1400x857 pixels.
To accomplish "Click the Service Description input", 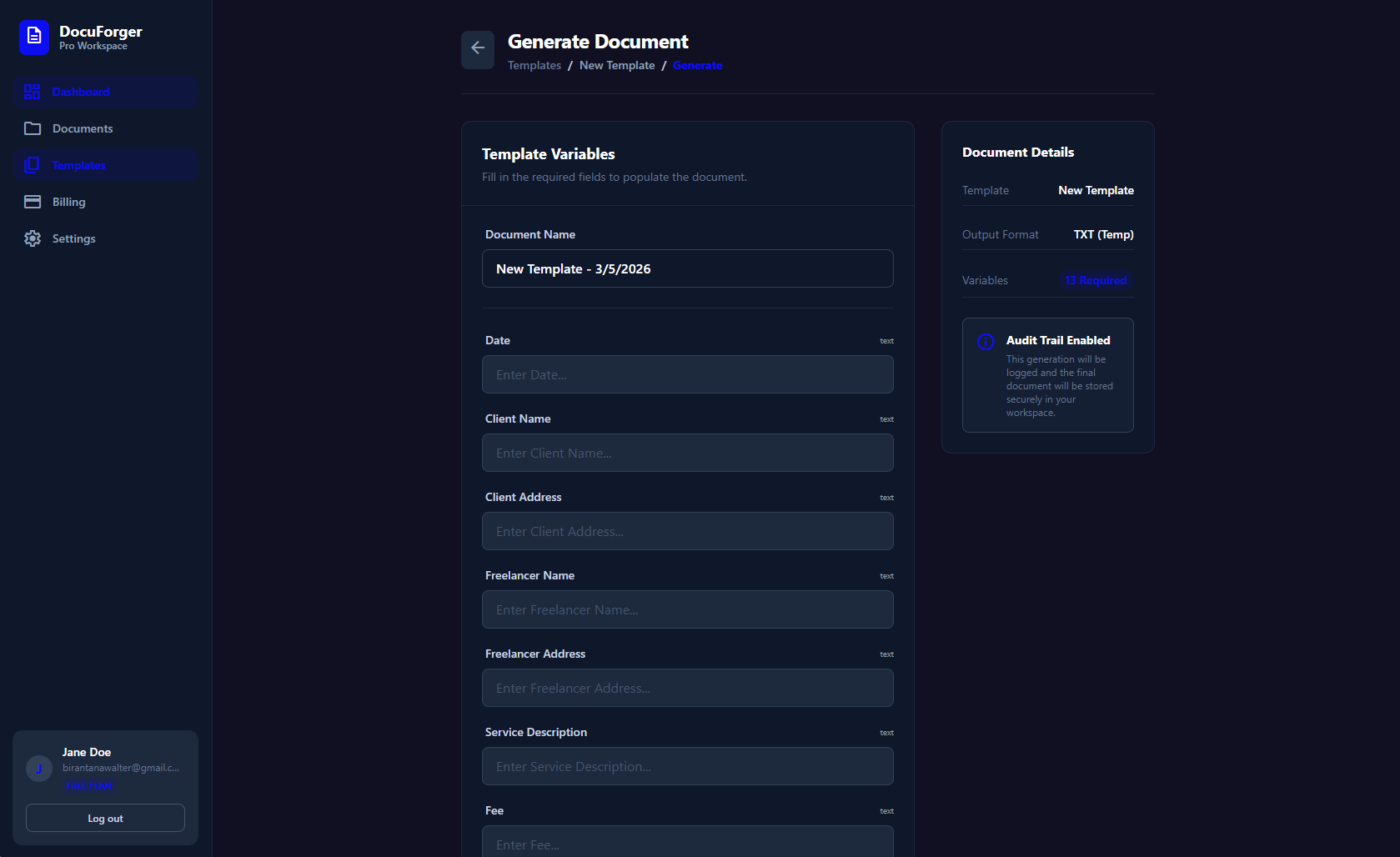I will (x=687, y=766).
